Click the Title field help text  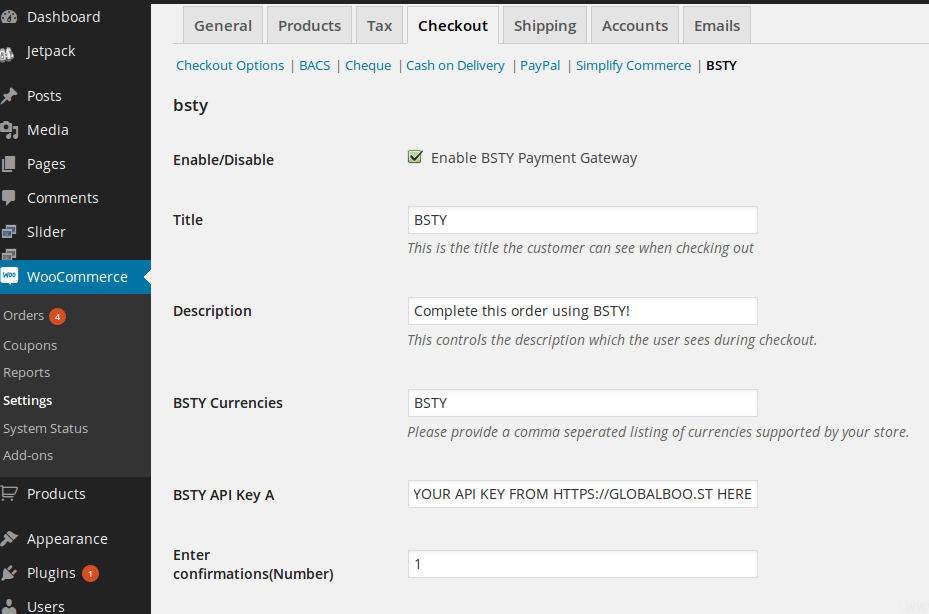coord(580,248)
